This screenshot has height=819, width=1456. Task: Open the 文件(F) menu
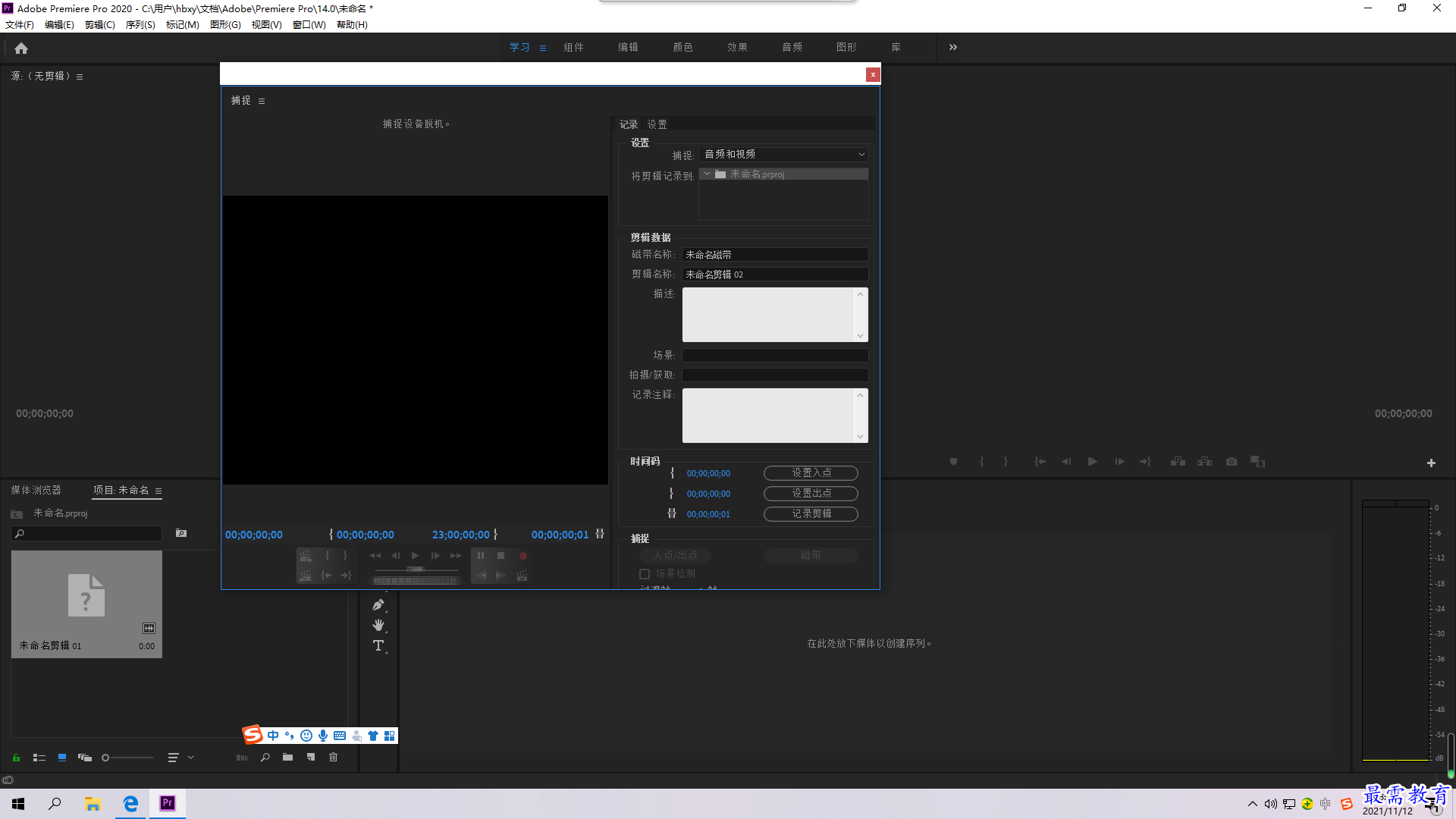click(x=20, y=25)
